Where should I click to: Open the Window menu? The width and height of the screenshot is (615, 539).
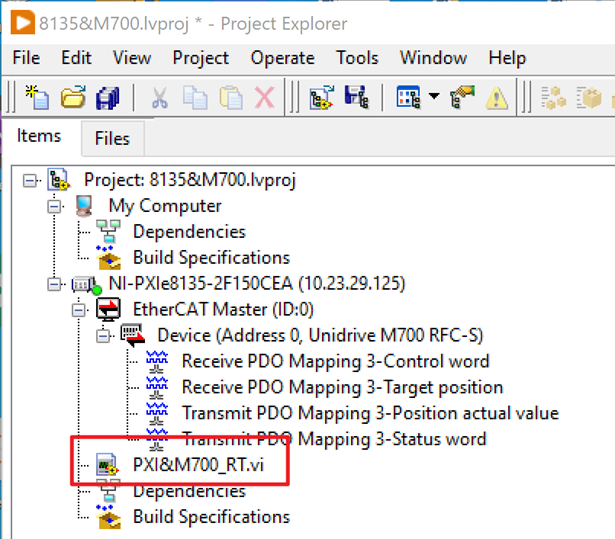pos(433,58)
